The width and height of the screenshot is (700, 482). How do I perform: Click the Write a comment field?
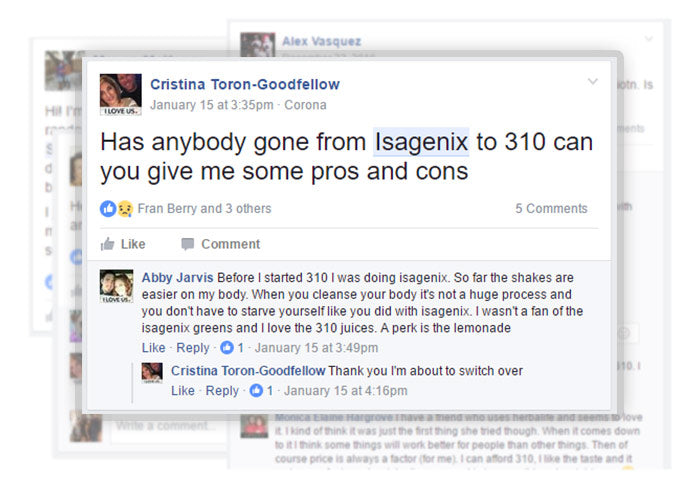click(x=167, y=426)
